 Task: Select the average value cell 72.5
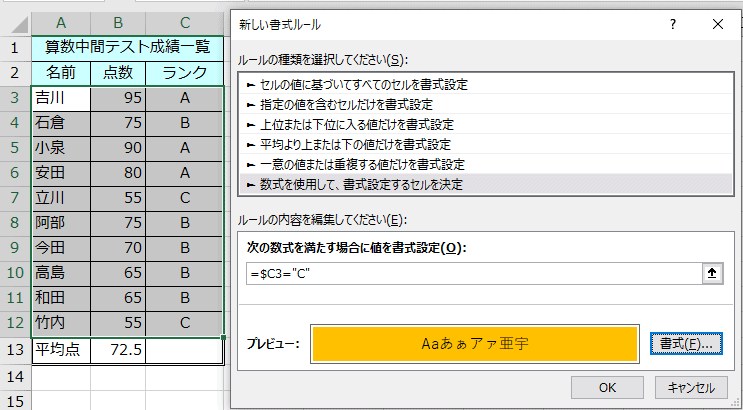tap(118, 350)
